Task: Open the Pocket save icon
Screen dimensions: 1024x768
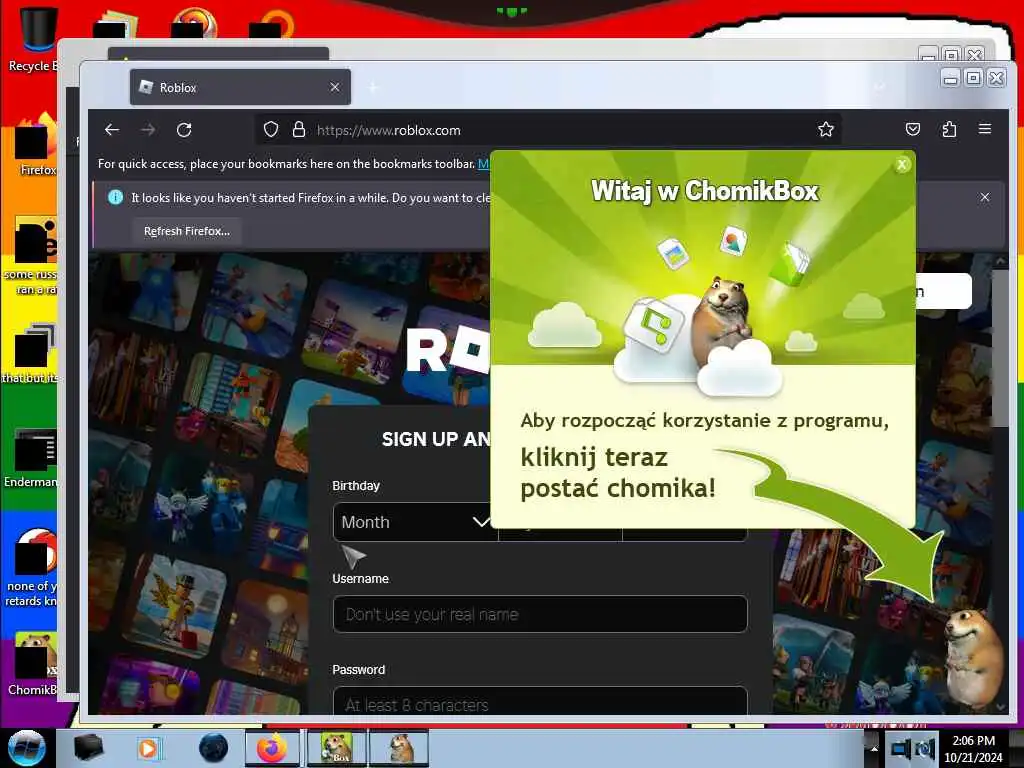Action: pos(913,129)
